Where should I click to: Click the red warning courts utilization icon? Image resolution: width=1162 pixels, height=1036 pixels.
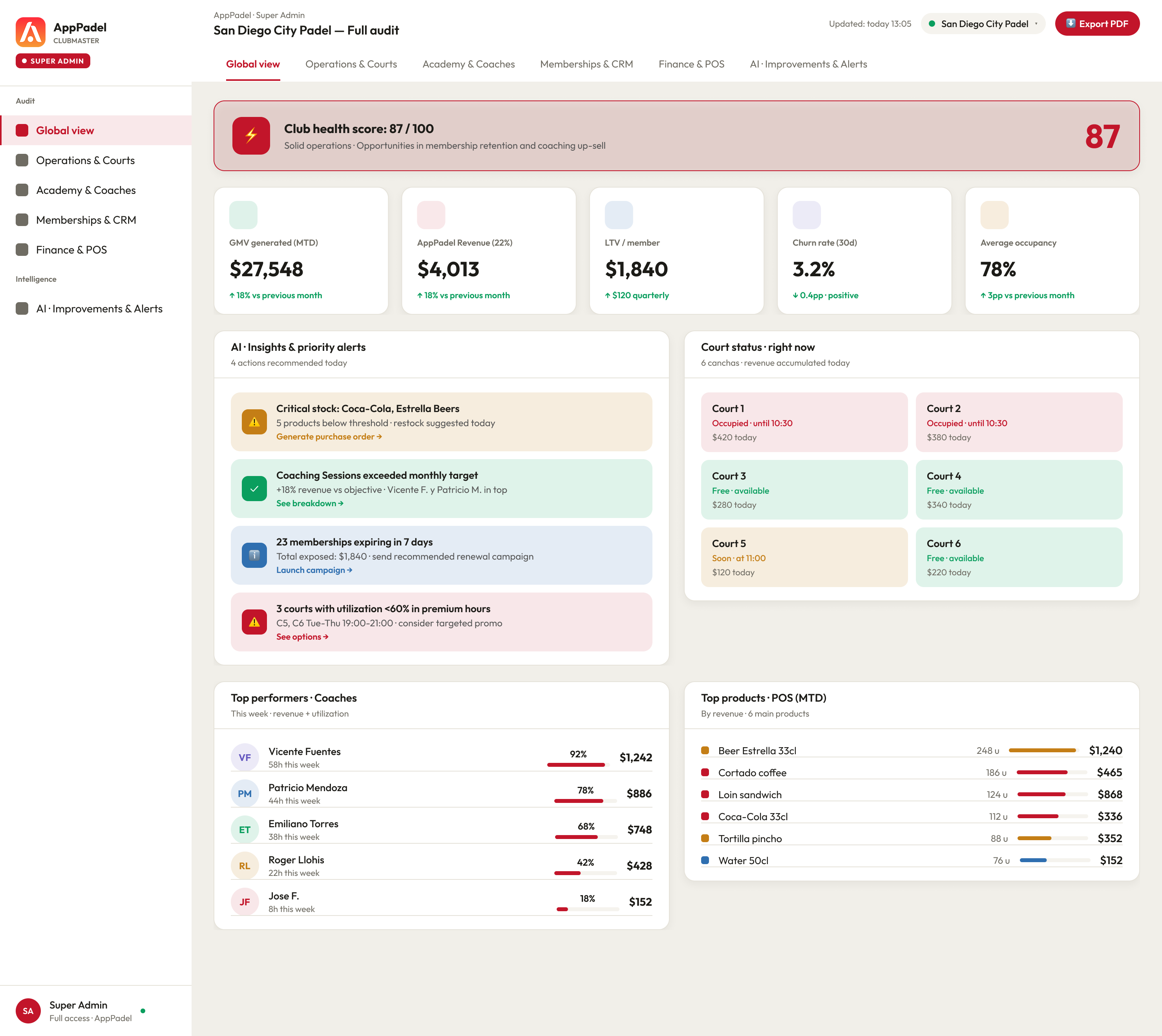click(254, 622)
